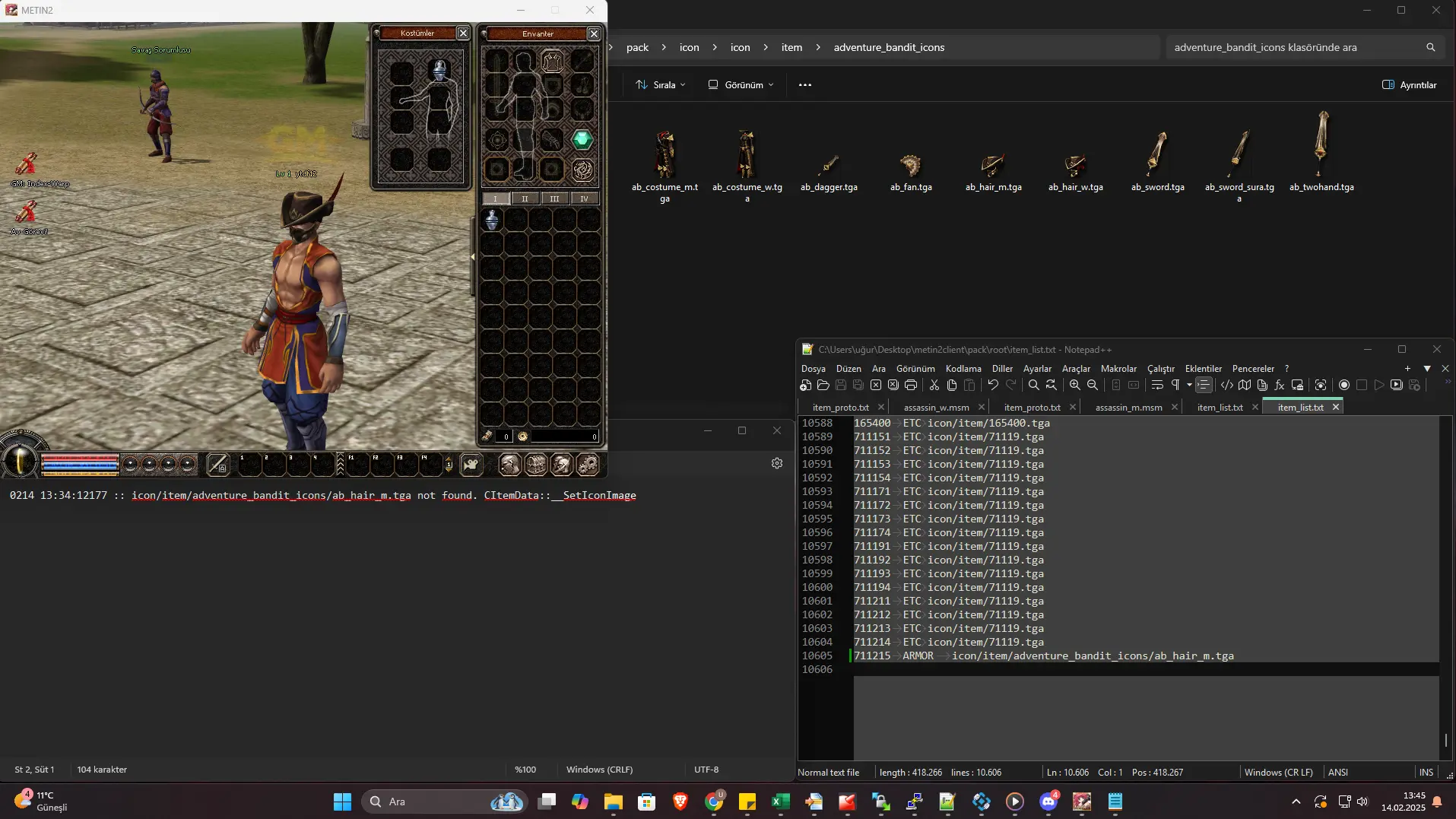Toggle the Ayrıntılar details pane
Image resolution: width=1456 pixels, height=819 pixels.
(1409, 85)
